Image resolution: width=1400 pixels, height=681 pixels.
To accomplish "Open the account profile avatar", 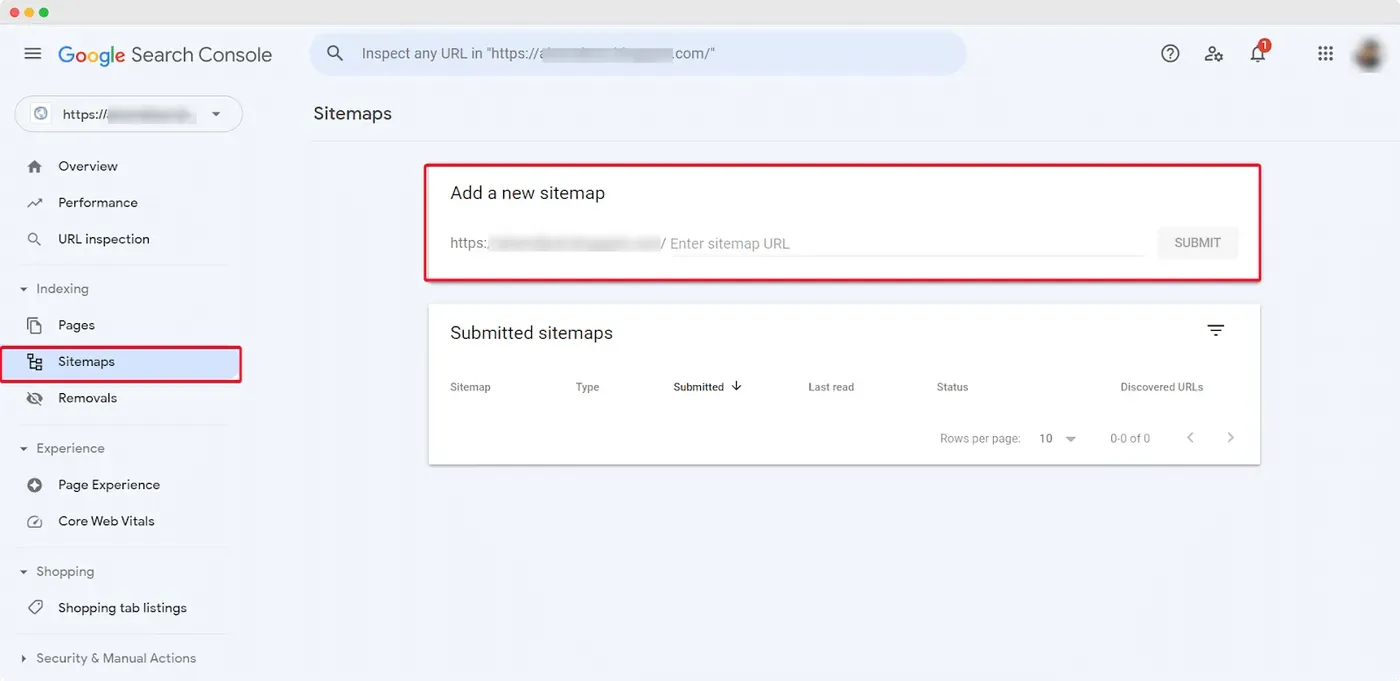I will (x=1369, y=54).
